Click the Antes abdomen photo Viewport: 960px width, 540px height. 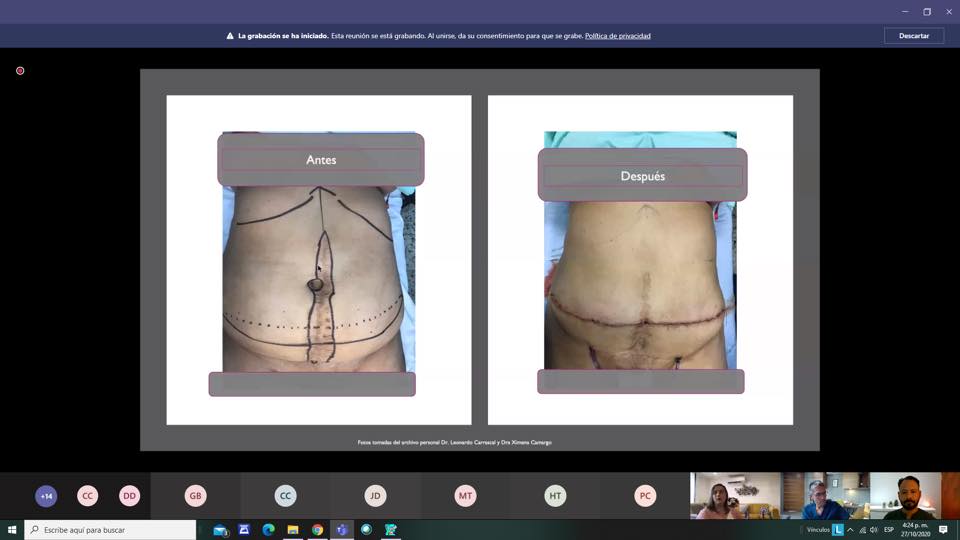click(318, 279)
